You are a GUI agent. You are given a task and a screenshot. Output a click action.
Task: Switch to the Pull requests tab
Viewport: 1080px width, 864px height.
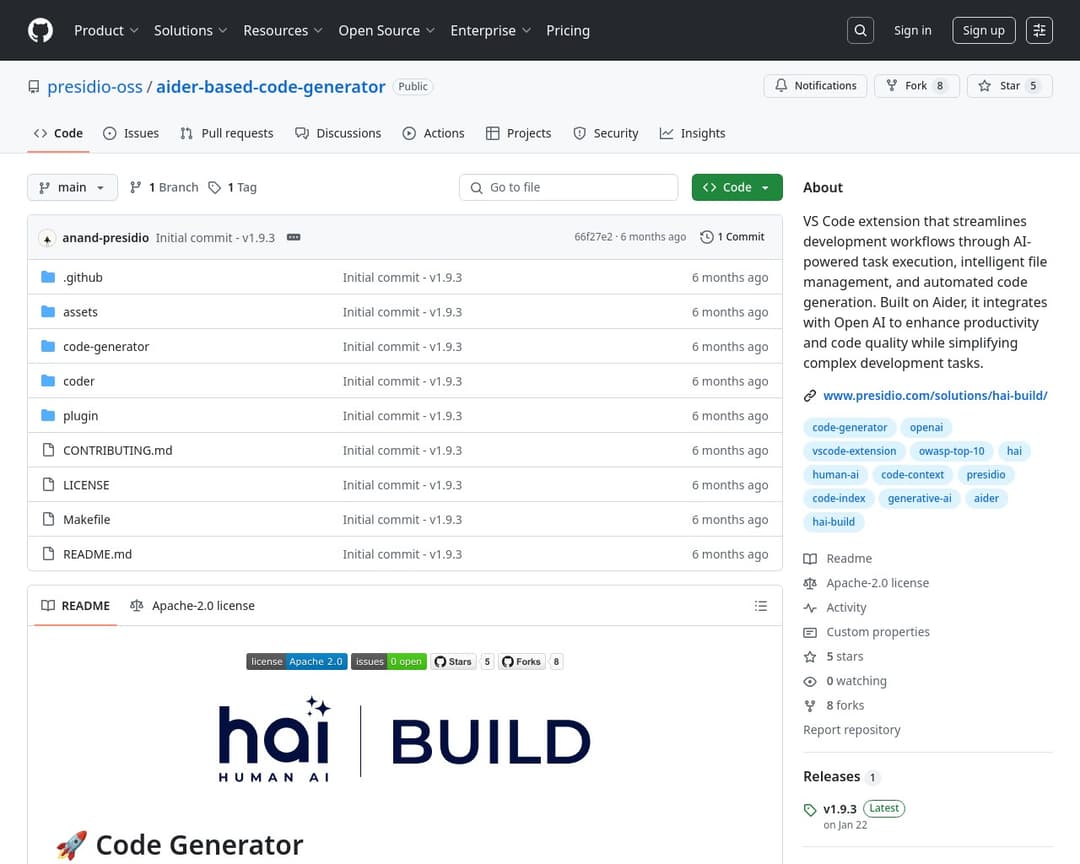tap(227, 133)
